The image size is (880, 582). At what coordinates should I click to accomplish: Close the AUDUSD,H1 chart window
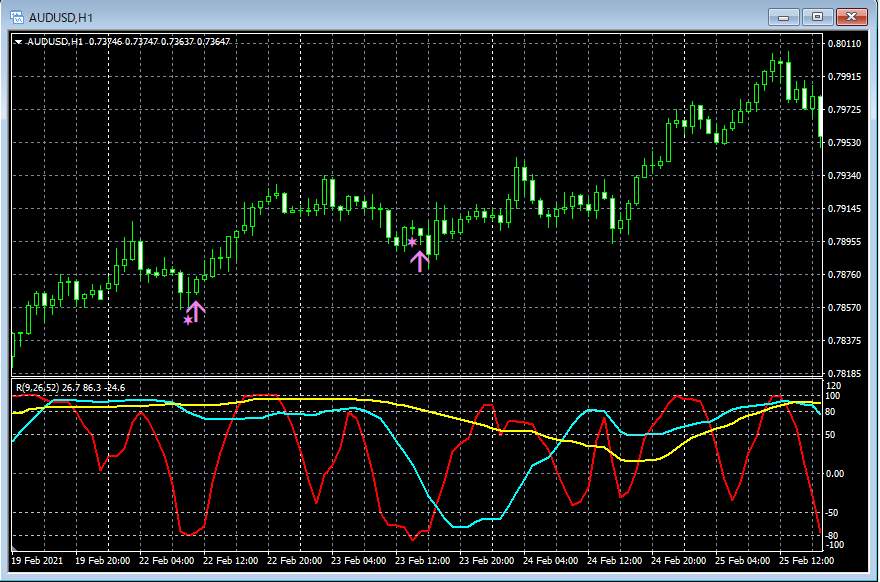click(852, 17)
